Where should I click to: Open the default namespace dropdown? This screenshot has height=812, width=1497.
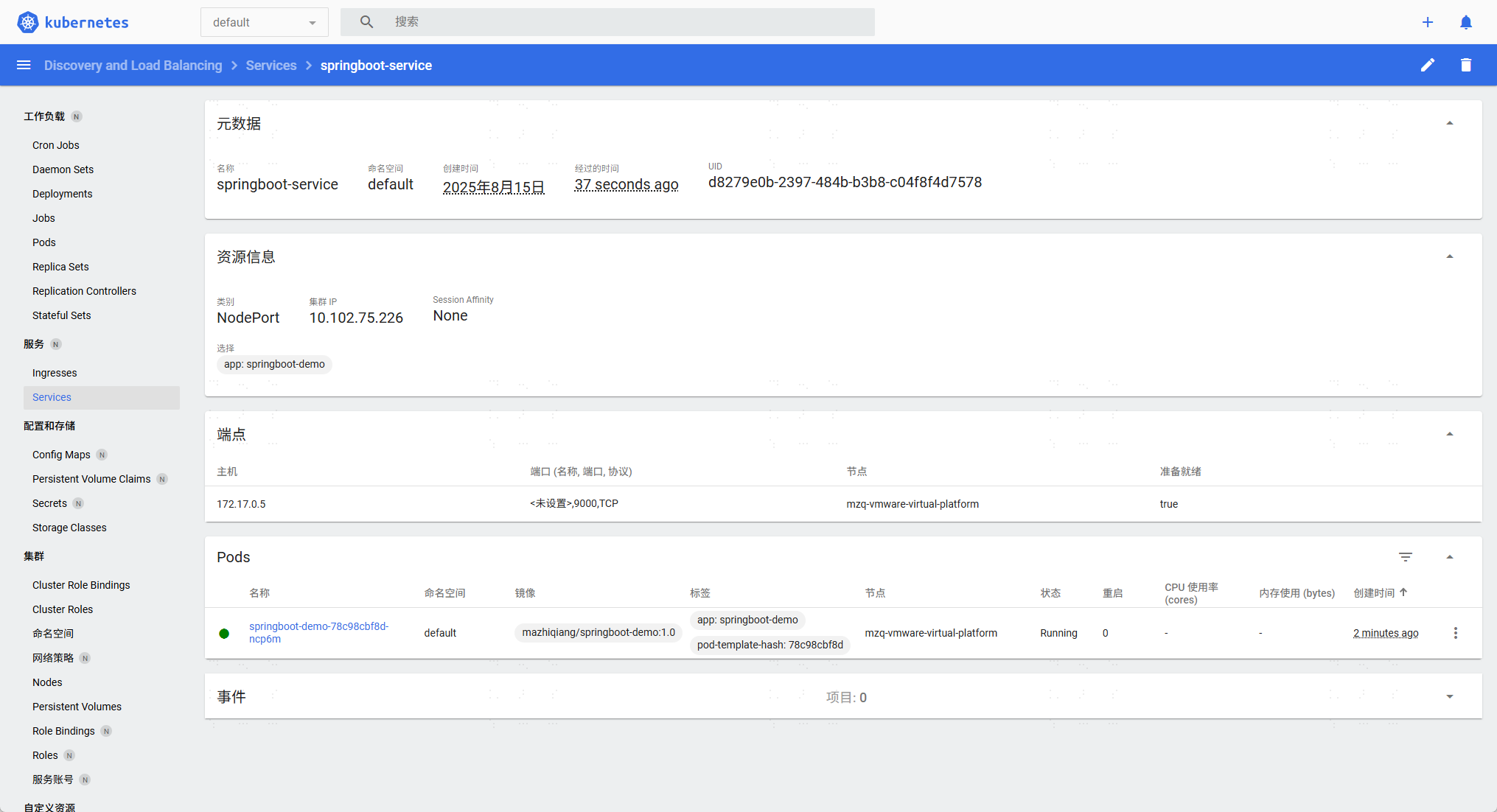coord(264,22)
